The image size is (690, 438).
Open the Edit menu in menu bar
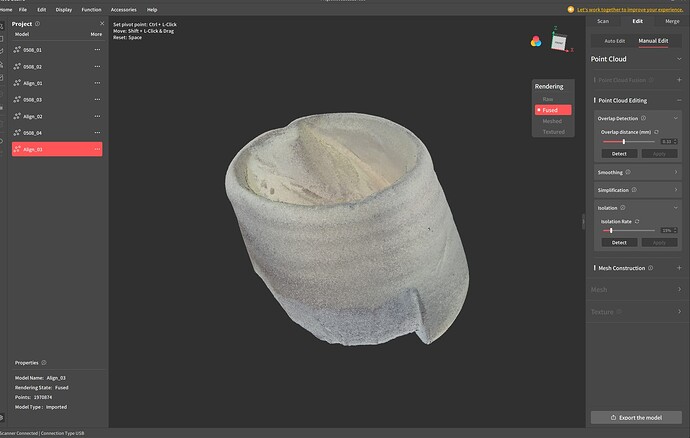click(x=41, y=10)
